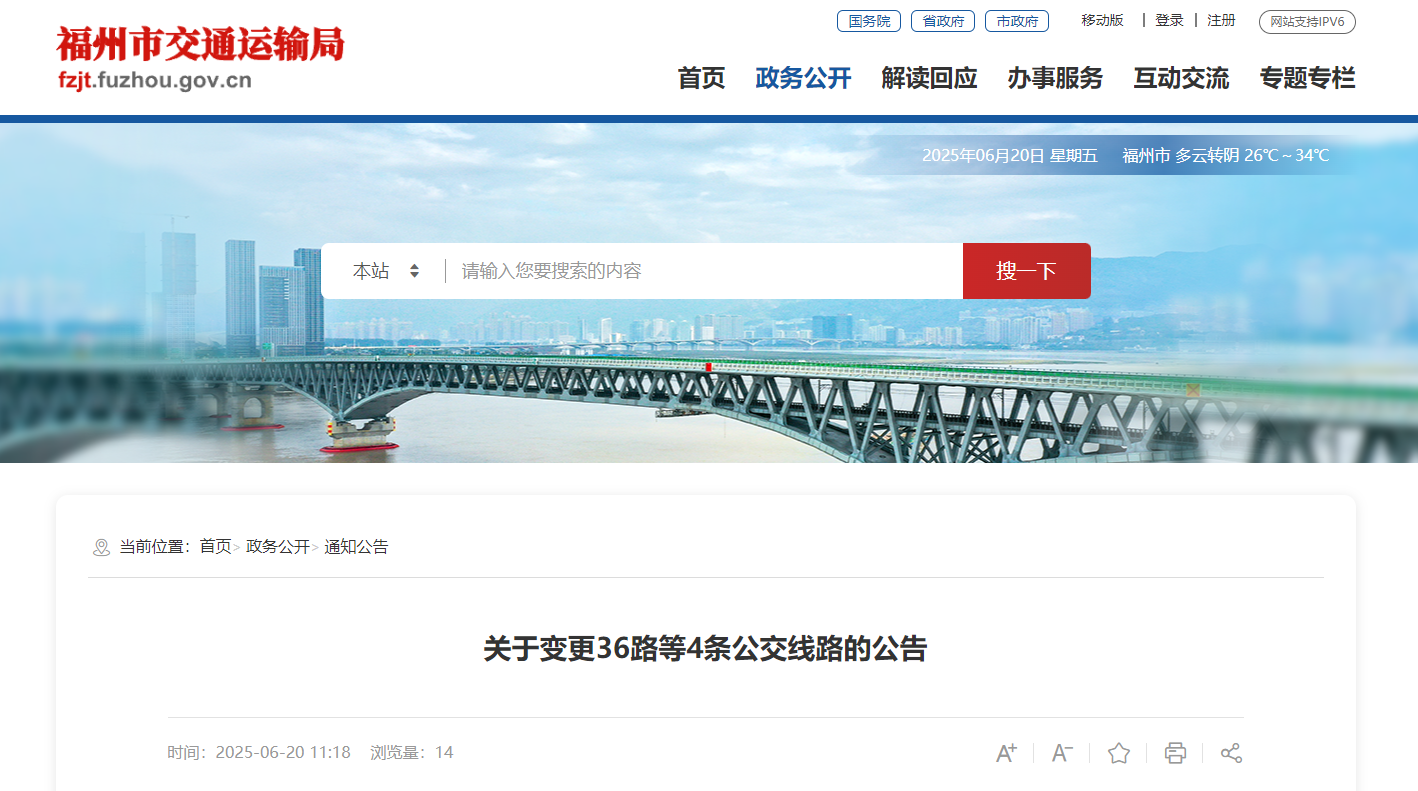Print the article using the printer icon
This screenshot has height=791, width=1418.
tap(1175, 753)
